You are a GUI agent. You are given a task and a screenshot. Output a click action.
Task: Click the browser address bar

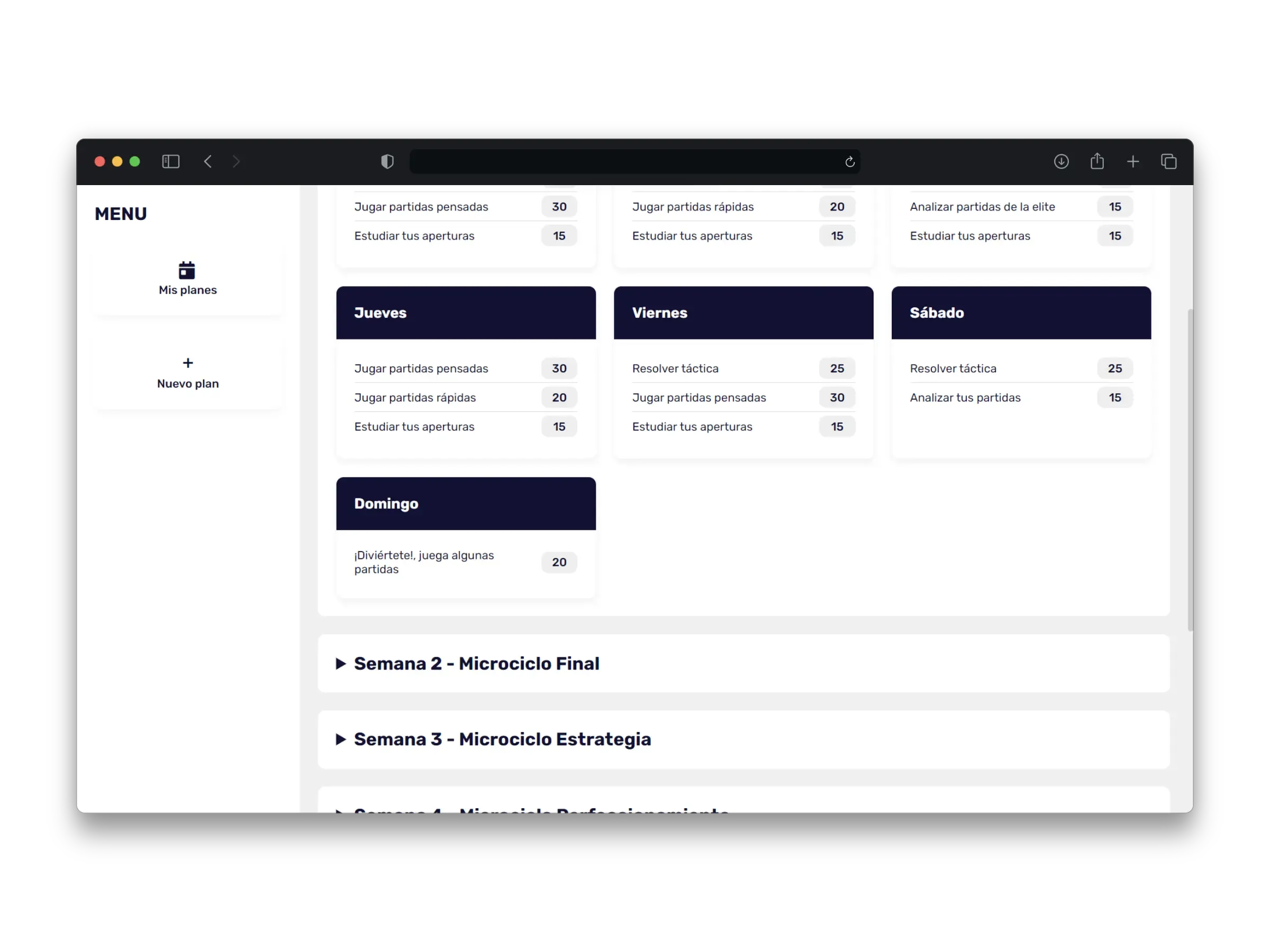click(x=634, y=162)
